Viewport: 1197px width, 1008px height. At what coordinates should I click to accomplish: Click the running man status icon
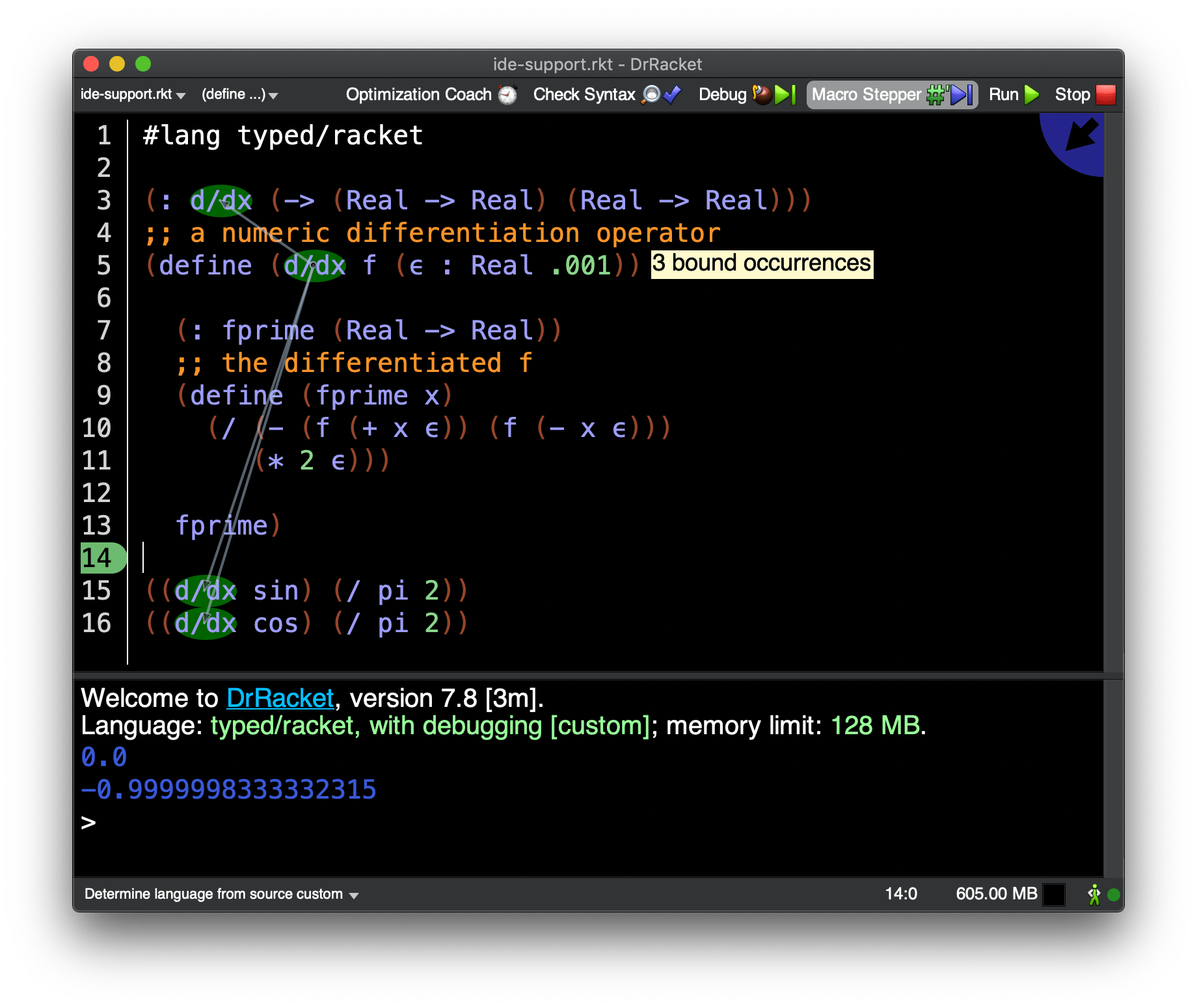point(1094,895)
